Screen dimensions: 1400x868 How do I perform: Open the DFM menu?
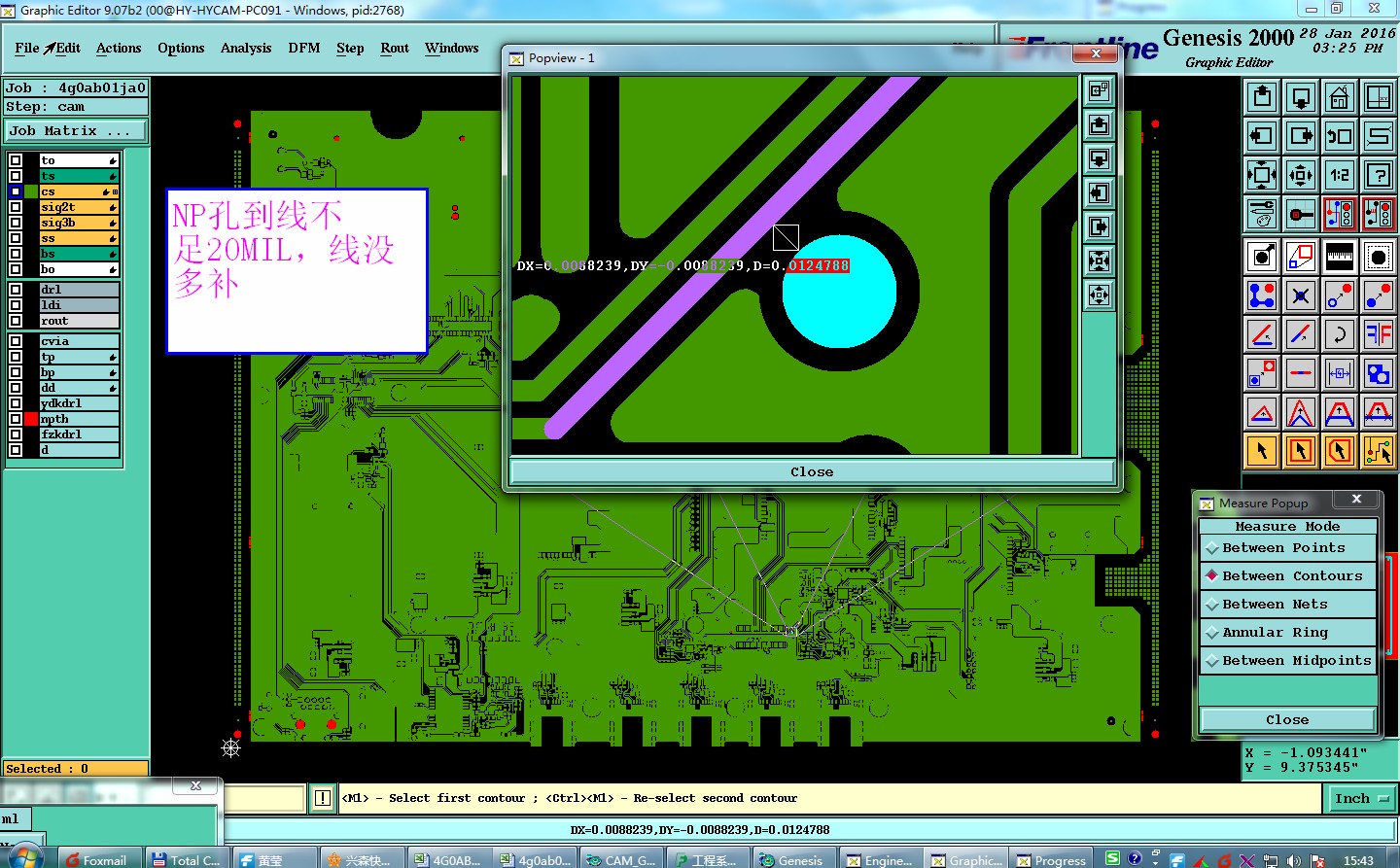tap(304, 48)
